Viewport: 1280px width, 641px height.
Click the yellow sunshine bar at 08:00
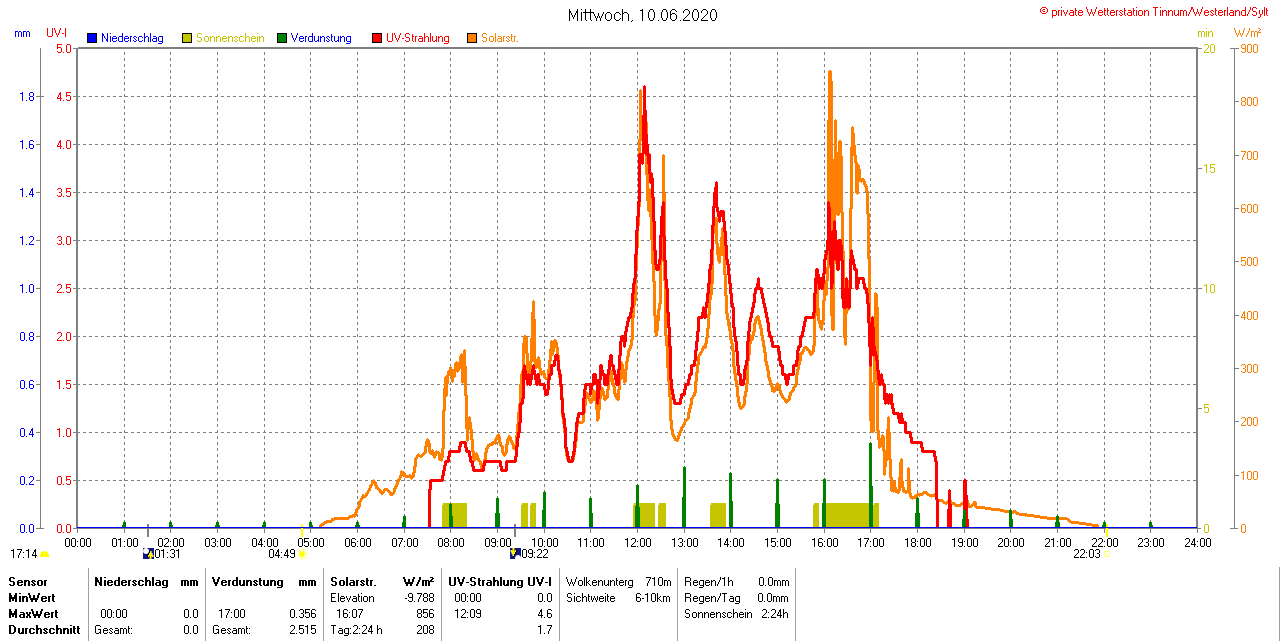point(455,515)
